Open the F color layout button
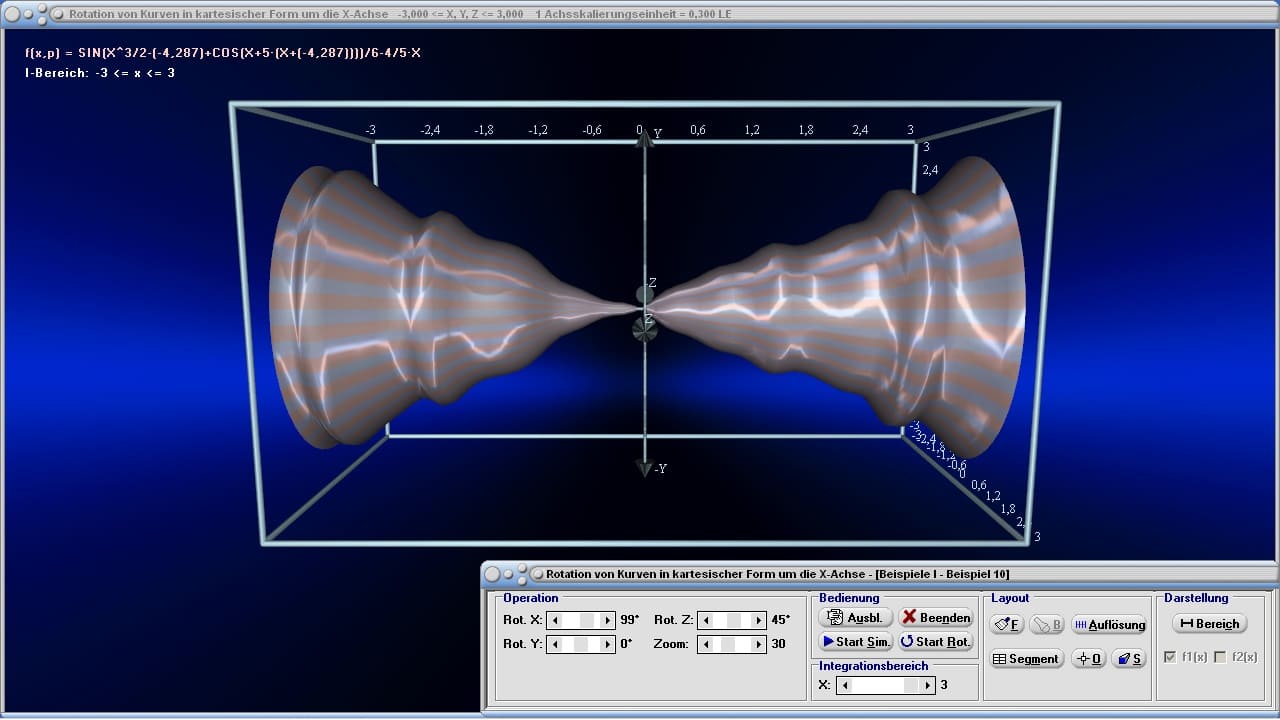The width and height of the screenshot is (1280, 720). point(1006,625)
